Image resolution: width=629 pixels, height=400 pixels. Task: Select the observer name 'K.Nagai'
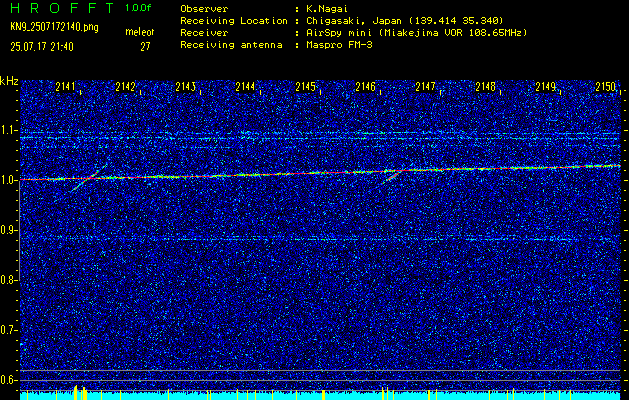click(x=327, y=8)
